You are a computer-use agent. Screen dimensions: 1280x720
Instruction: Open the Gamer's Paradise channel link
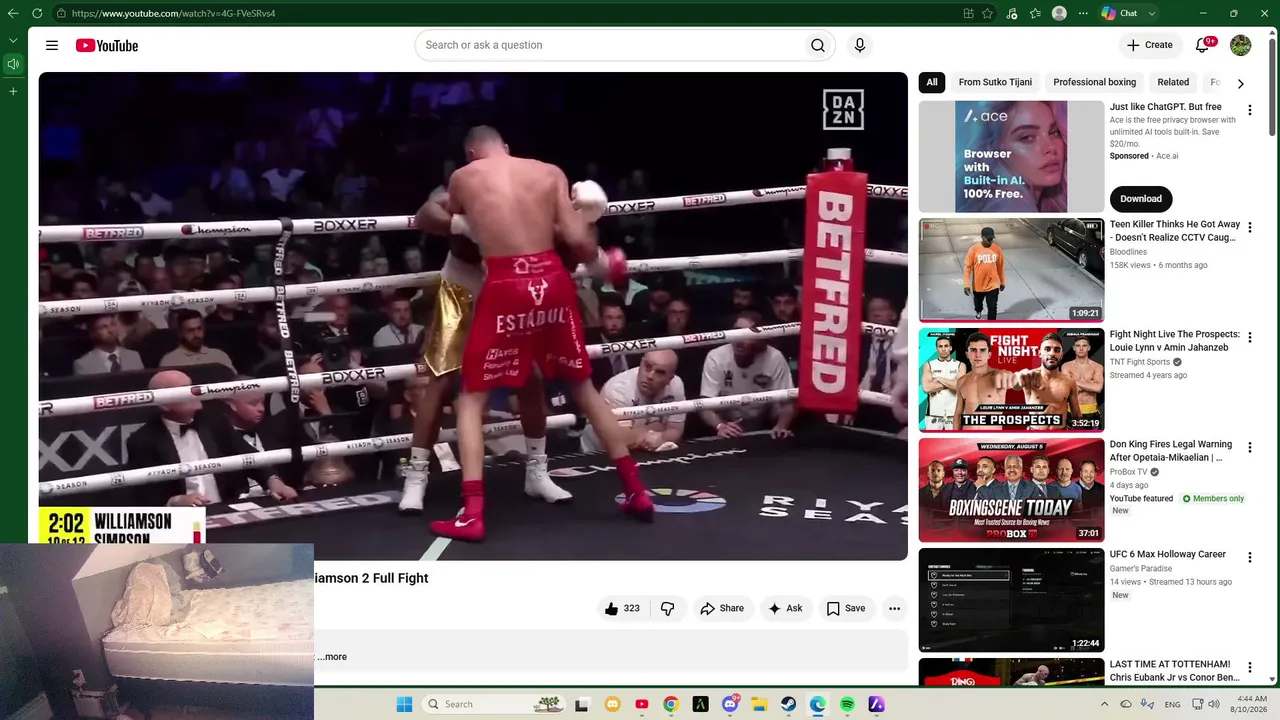[x=1141, y=569]
